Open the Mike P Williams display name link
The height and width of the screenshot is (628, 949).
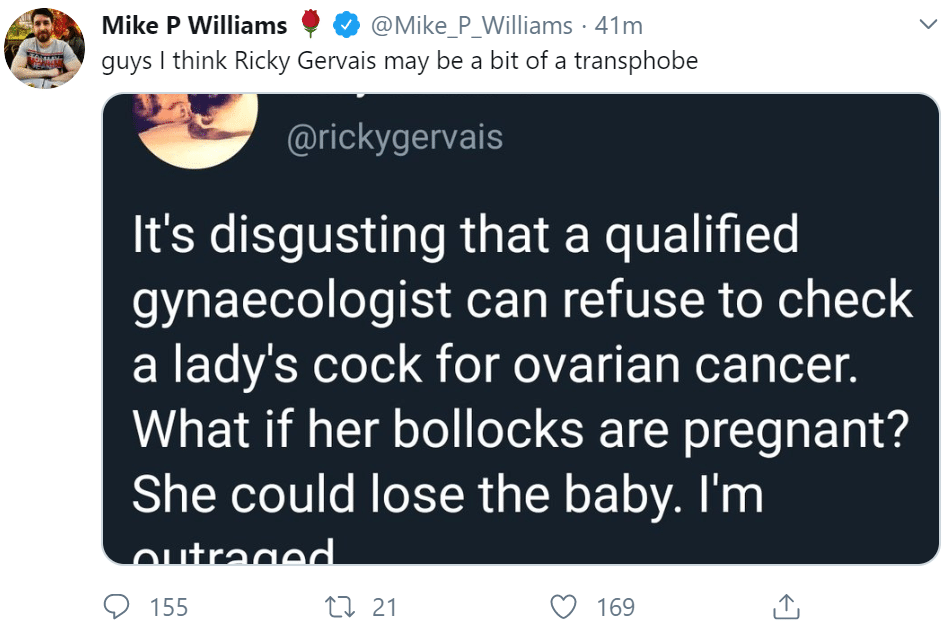[194, 25]
